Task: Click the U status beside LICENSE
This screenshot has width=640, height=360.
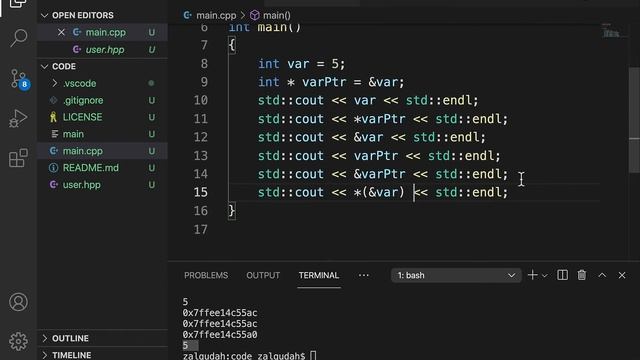Action: pyautogui.click(x=151, y=118)
